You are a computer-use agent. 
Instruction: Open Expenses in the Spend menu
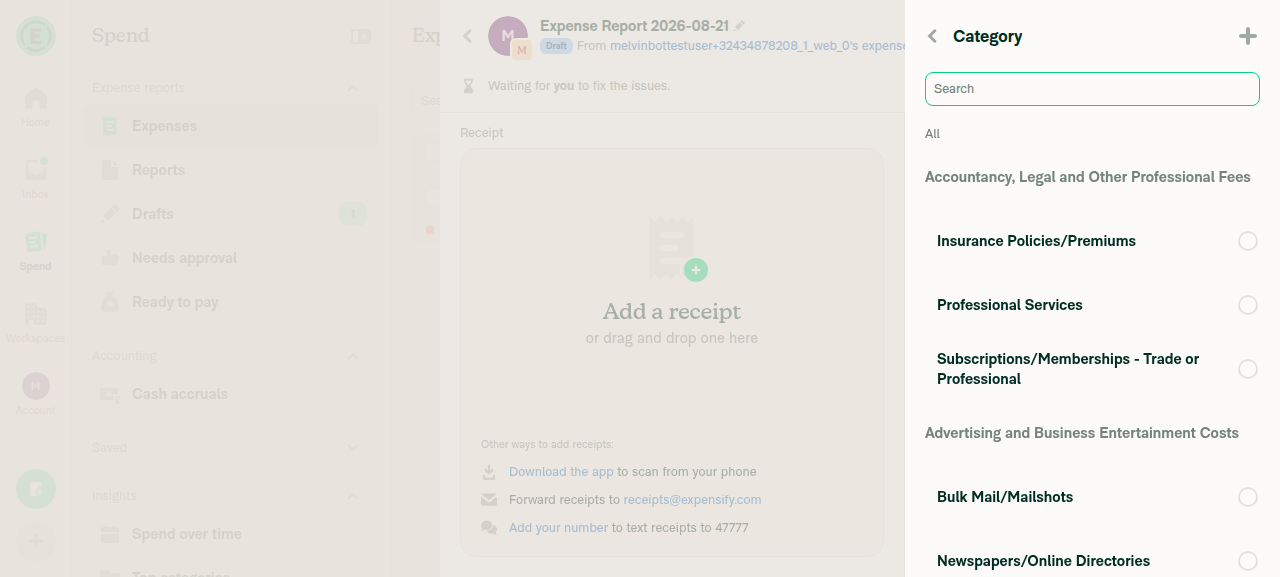coord(231,126)
